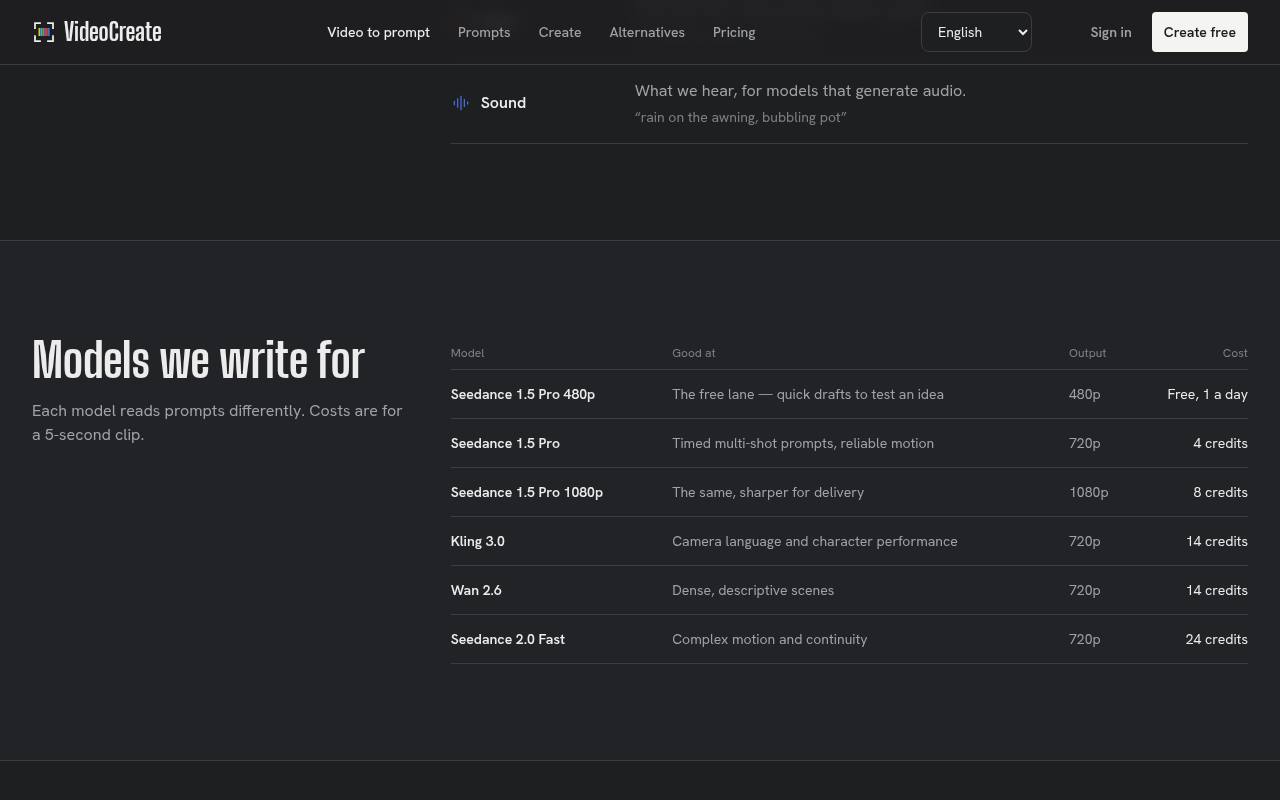Click the Sound label text
Image resolution: width=1280 pixels, height=800 pixels.
pos(503,103)
